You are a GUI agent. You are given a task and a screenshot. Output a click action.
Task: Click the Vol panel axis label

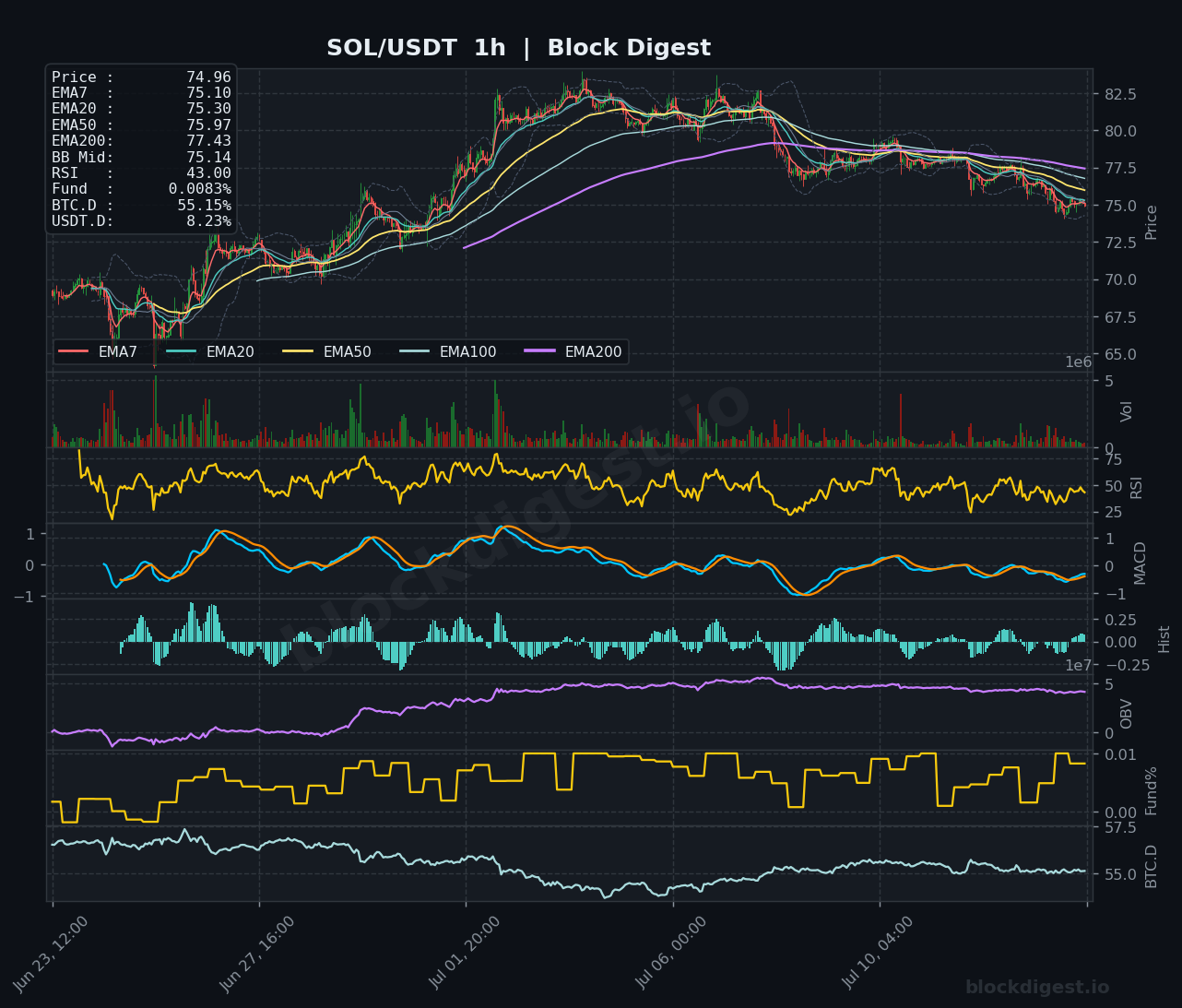pos(1126,411)
